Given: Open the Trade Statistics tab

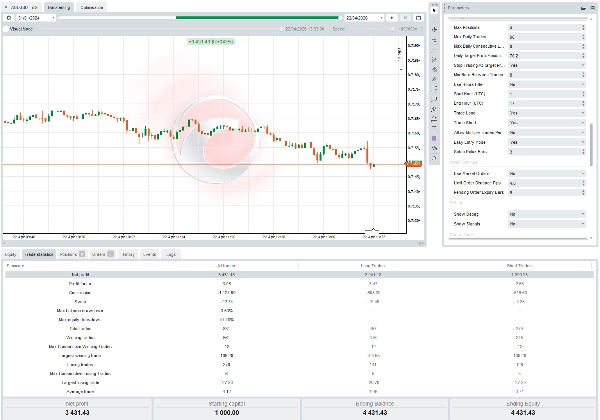Looking at the screenshot, I should 39,254.
